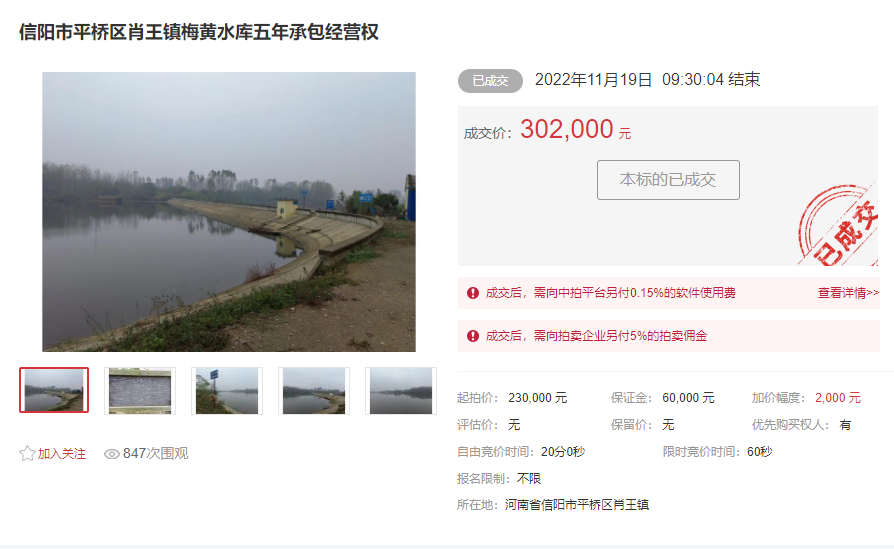Click the star icon to follow item
This screenshot has height=549, width=894.
pos(27,453)
